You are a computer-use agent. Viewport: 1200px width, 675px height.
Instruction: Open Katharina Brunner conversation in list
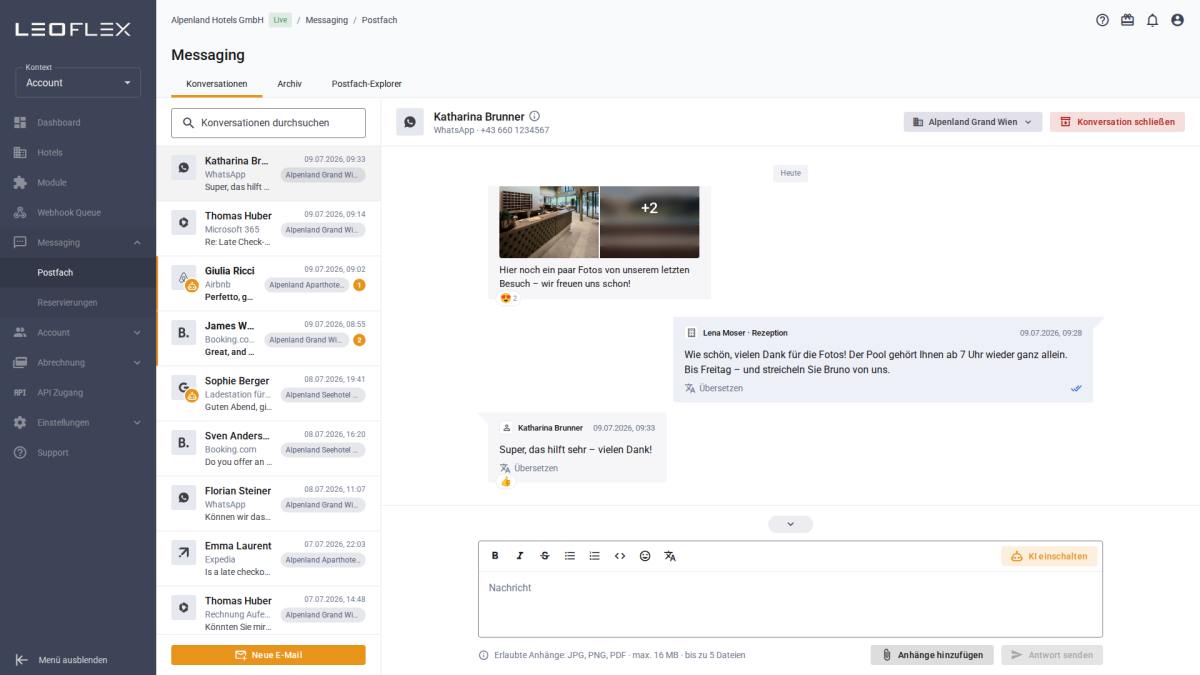pos(268,173)
